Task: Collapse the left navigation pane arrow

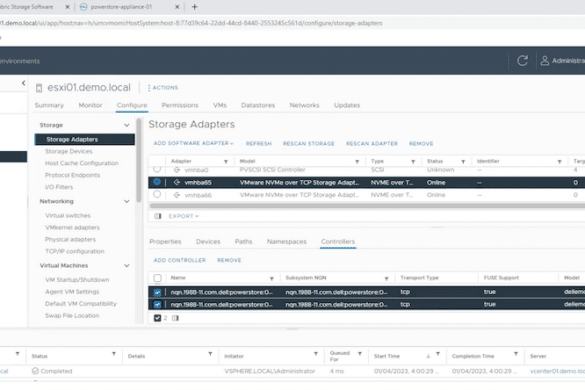Action: click(24, 83)
